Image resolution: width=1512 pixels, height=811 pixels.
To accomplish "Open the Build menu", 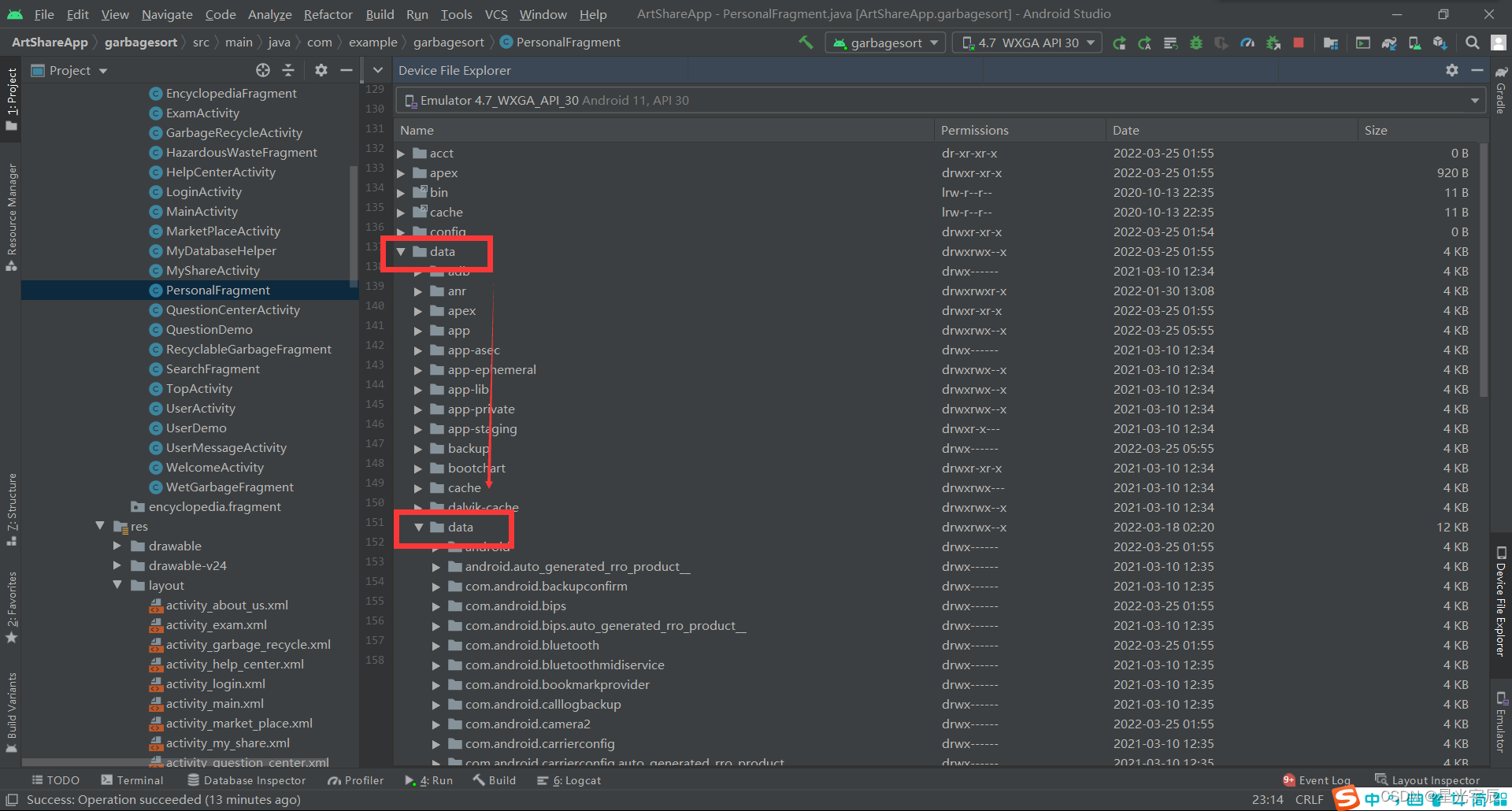I will 380,14.
